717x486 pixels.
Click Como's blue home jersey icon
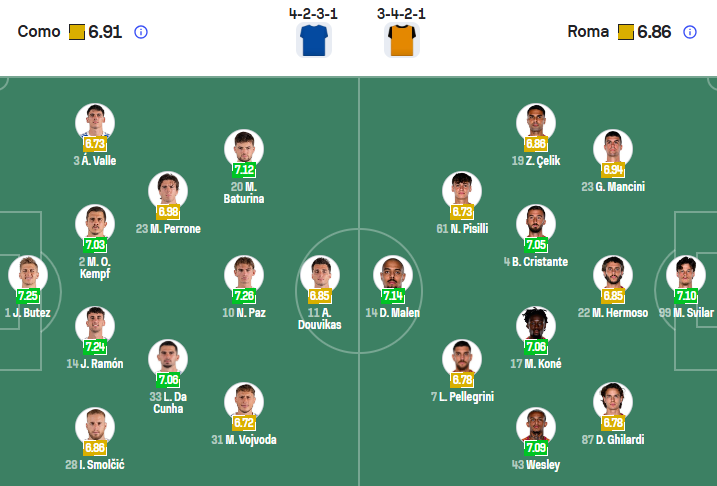pyautogui.click(x=313, y=40)
